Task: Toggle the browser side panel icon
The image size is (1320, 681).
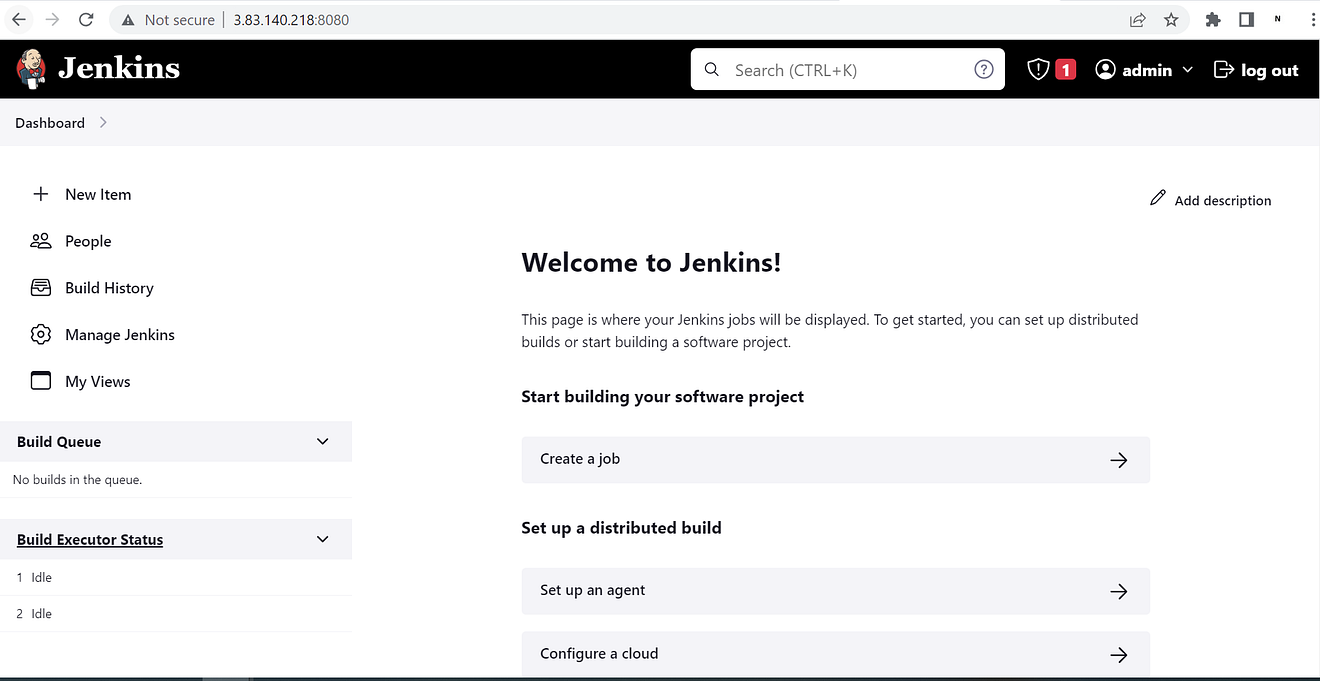Action: tap(1246, 19)
